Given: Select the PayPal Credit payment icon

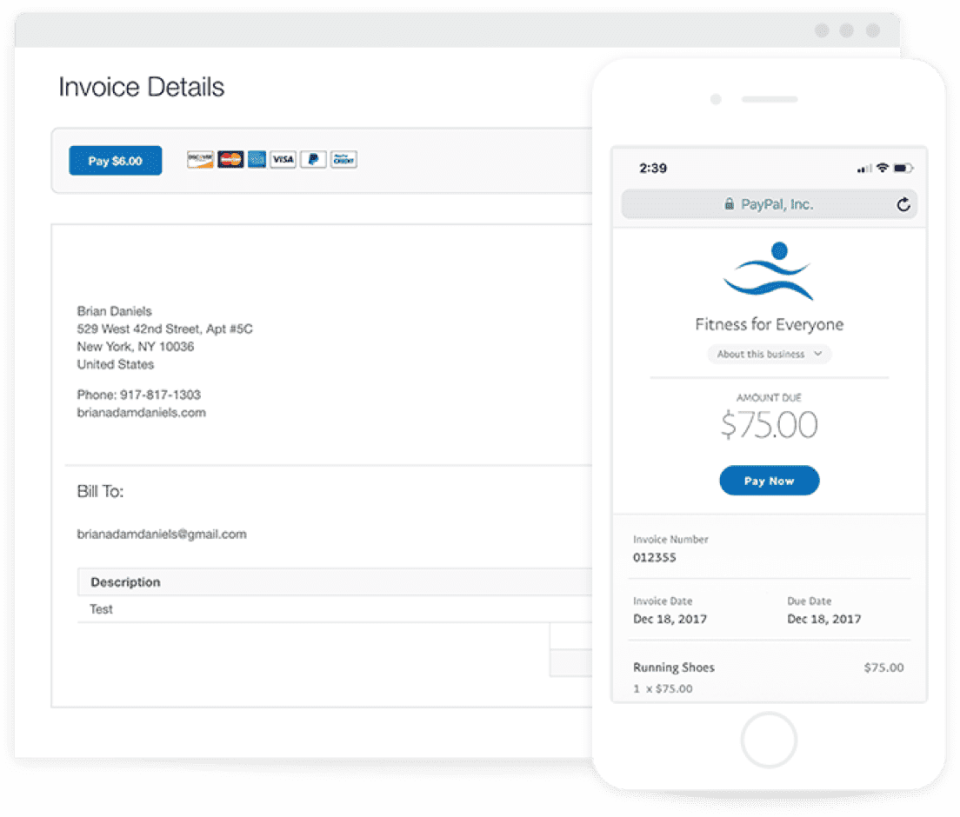Looking at the screenshot, I should pyautogui.click(x=341, y=159).
